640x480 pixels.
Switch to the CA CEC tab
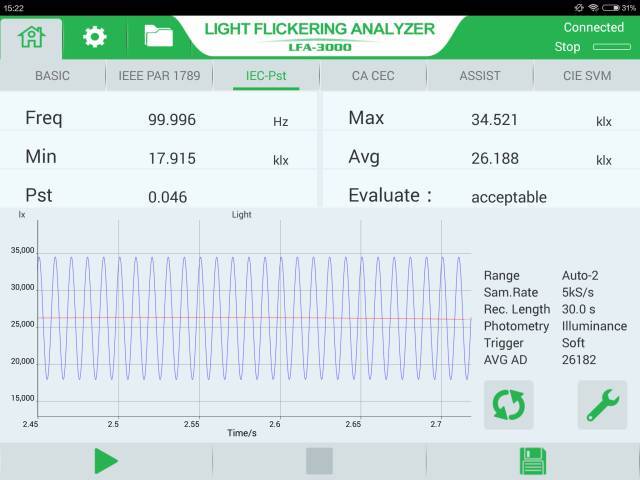tap(373, 76)
